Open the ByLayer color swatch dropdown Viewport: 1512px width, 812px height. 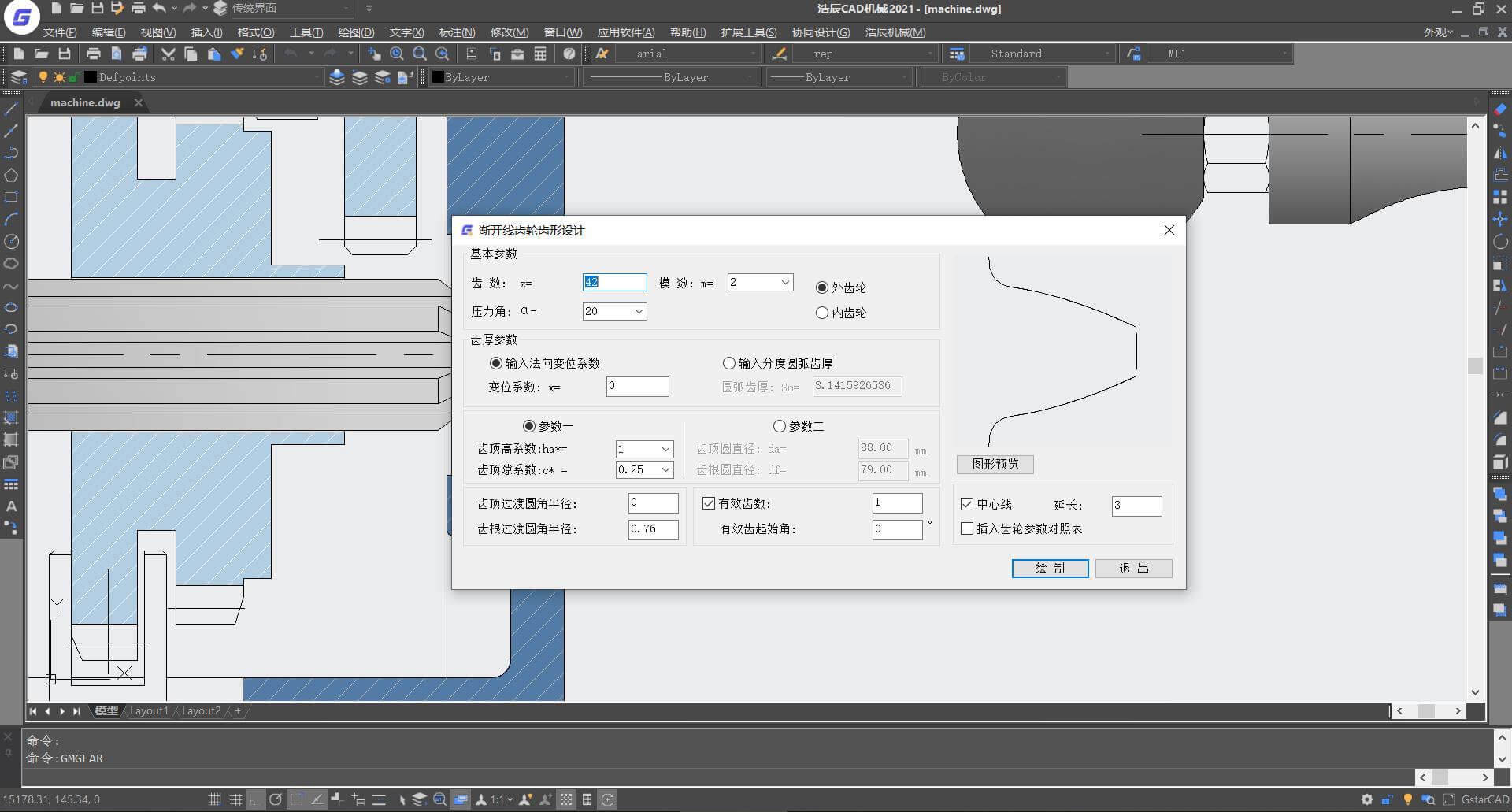499,77
